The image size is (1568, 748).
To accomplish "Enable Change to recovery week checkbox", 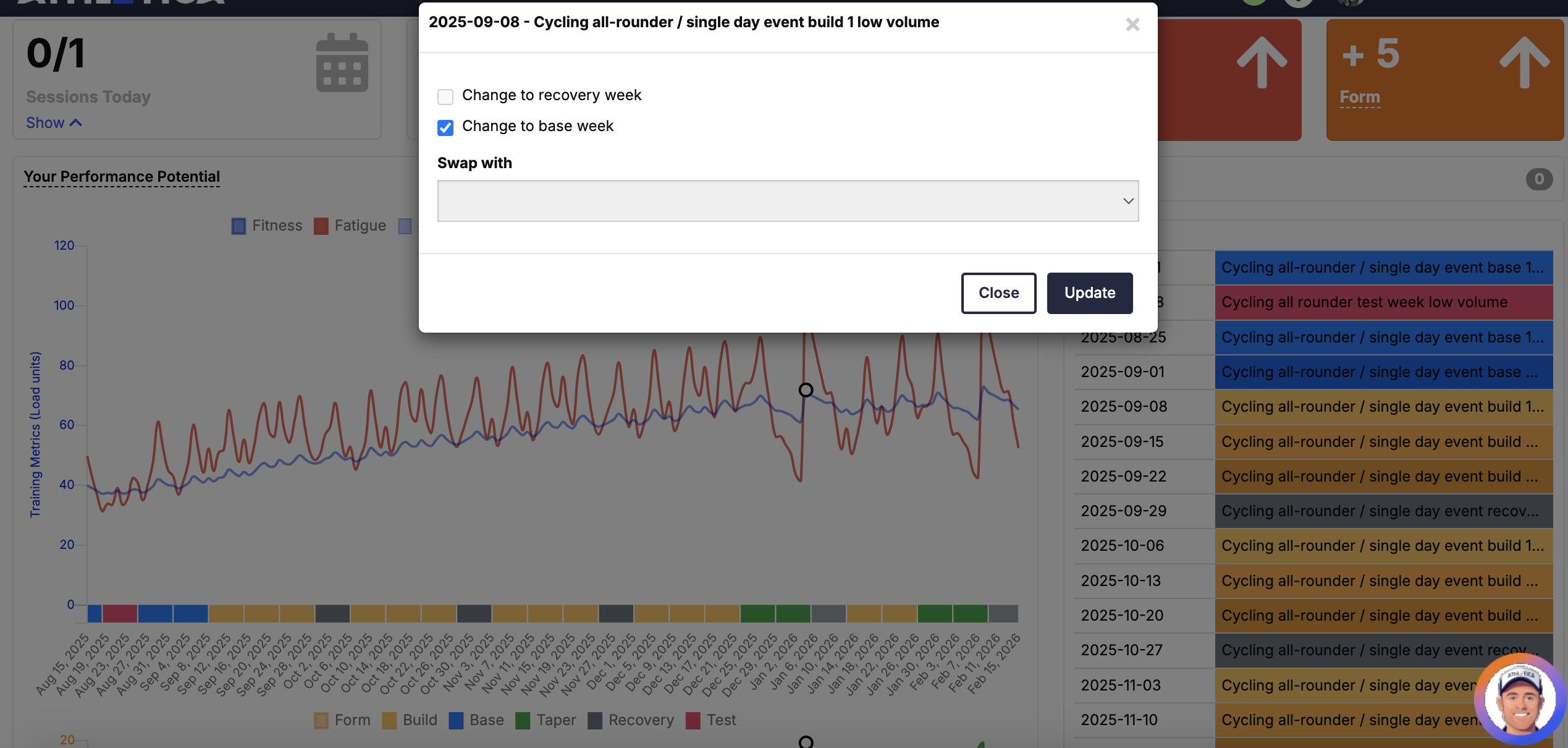I will click(445, 96).
